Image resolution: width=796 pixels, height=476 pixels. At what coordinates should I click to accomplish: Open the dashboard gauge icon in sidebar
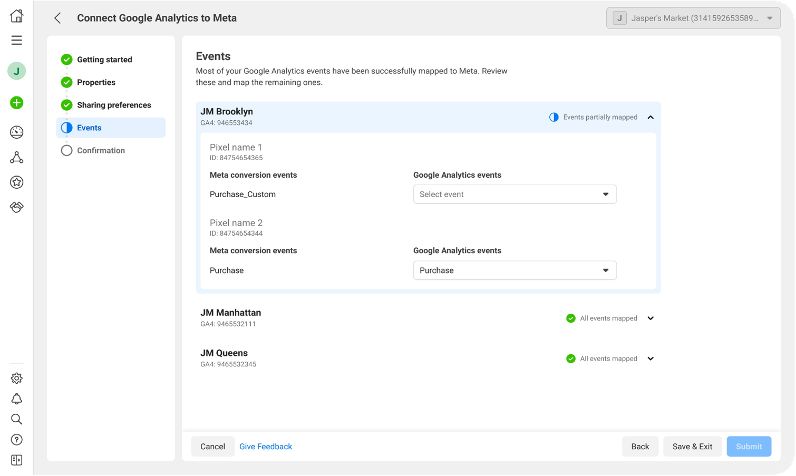[x=17, y=132]
